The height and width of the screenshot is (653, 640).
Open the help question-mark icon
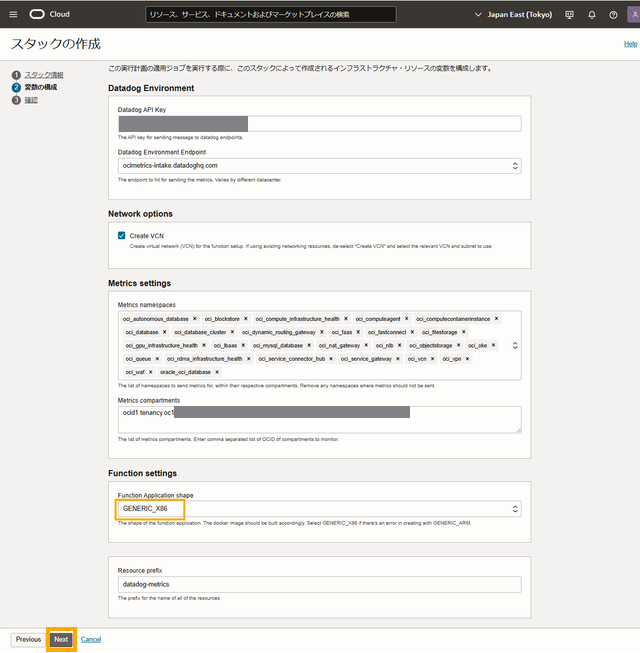click(x=613, y=15)
